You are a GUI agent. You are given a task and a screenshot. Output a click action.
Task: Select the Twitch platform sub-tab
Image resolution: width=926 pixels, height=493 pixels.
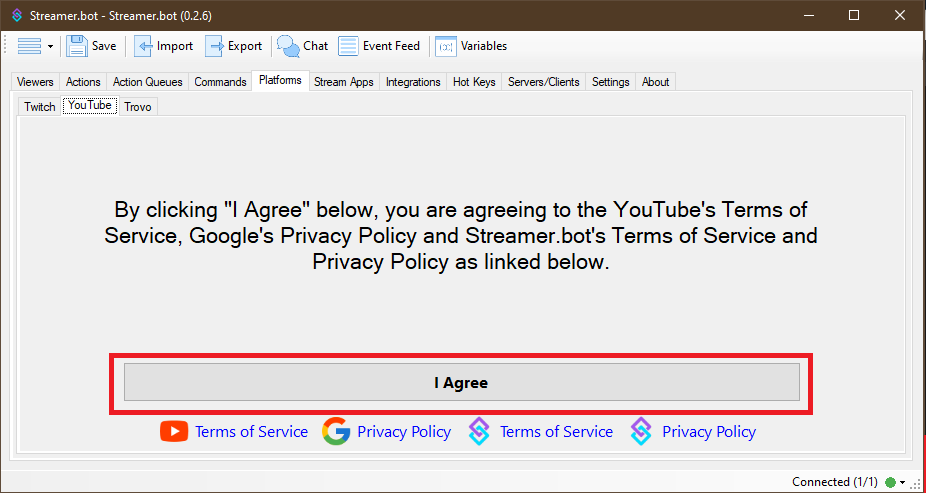(x=40, y=107)
